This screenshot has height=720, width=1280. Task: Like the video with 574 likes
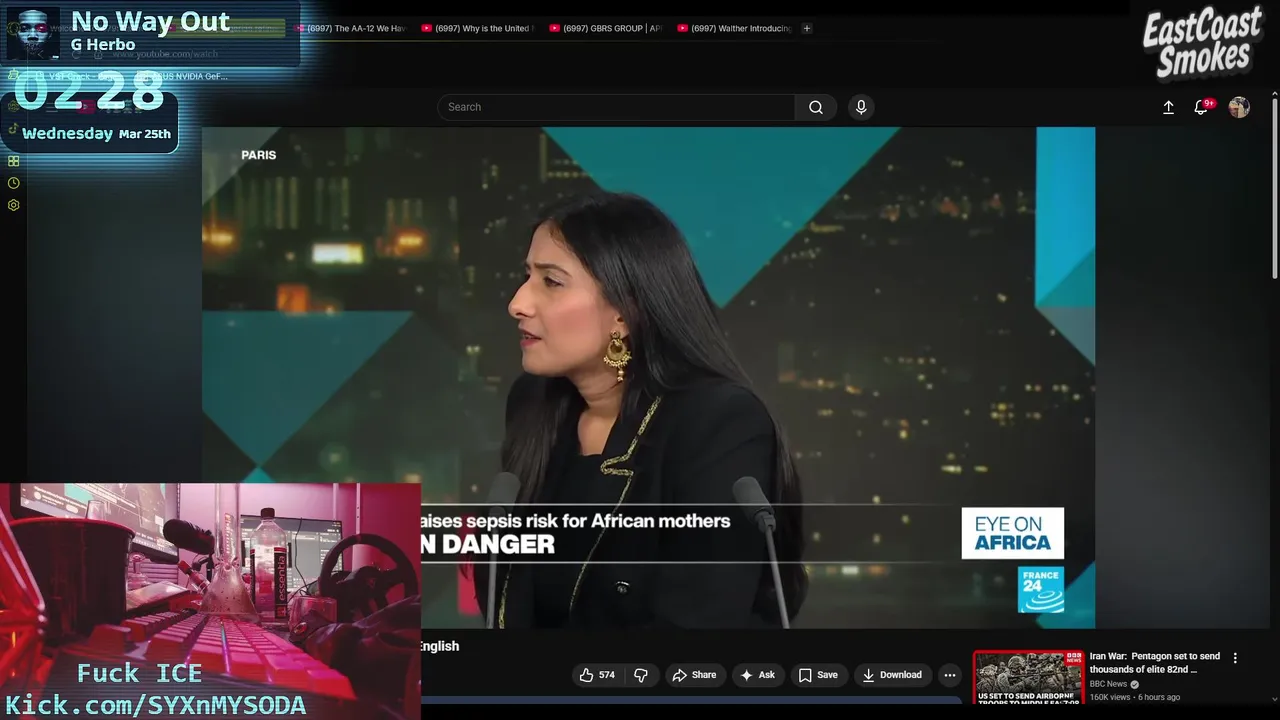pos(597,675)
